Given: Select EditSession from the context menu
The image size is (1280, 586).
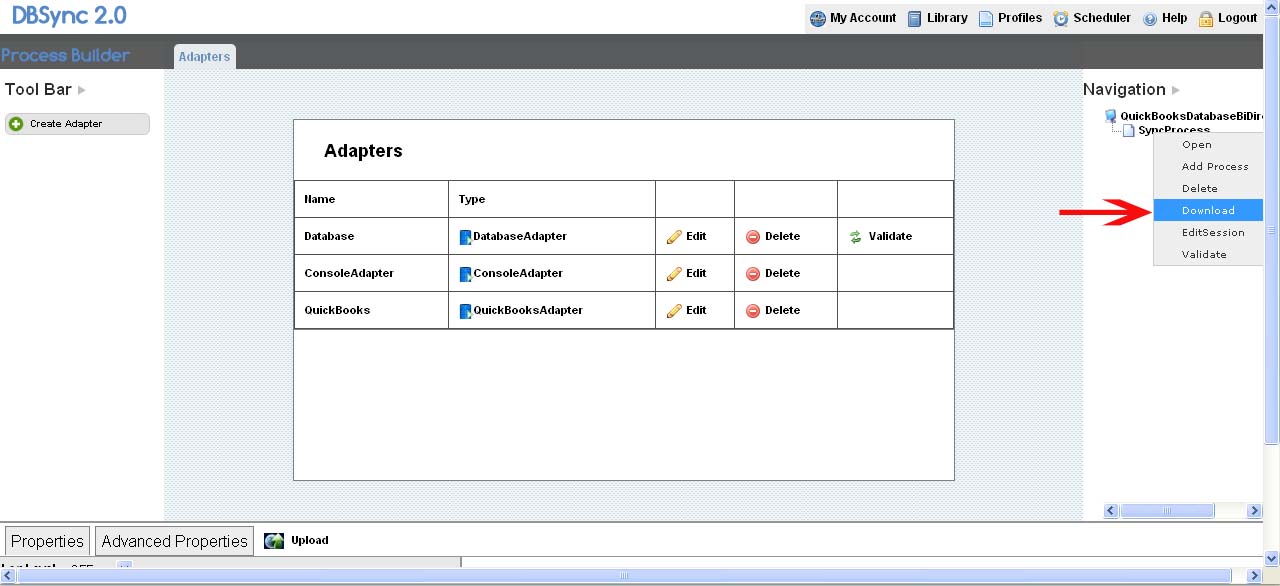Looking at the screenshot, I should tap(1213, 233).
